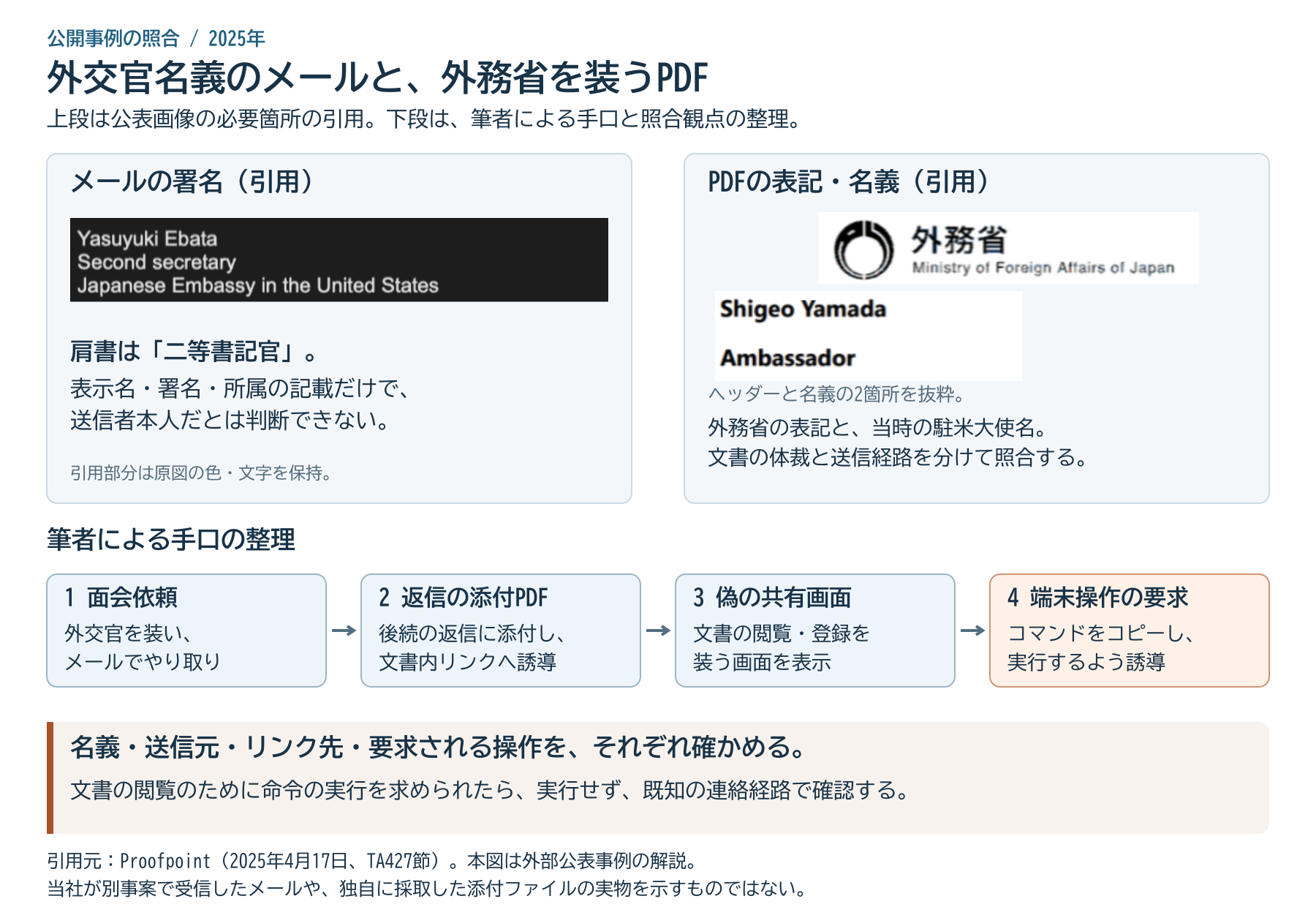Select the orange step card 4 端末操作の要求
This screenshot has width=1316, height=907.
[x=1130, y=631]
